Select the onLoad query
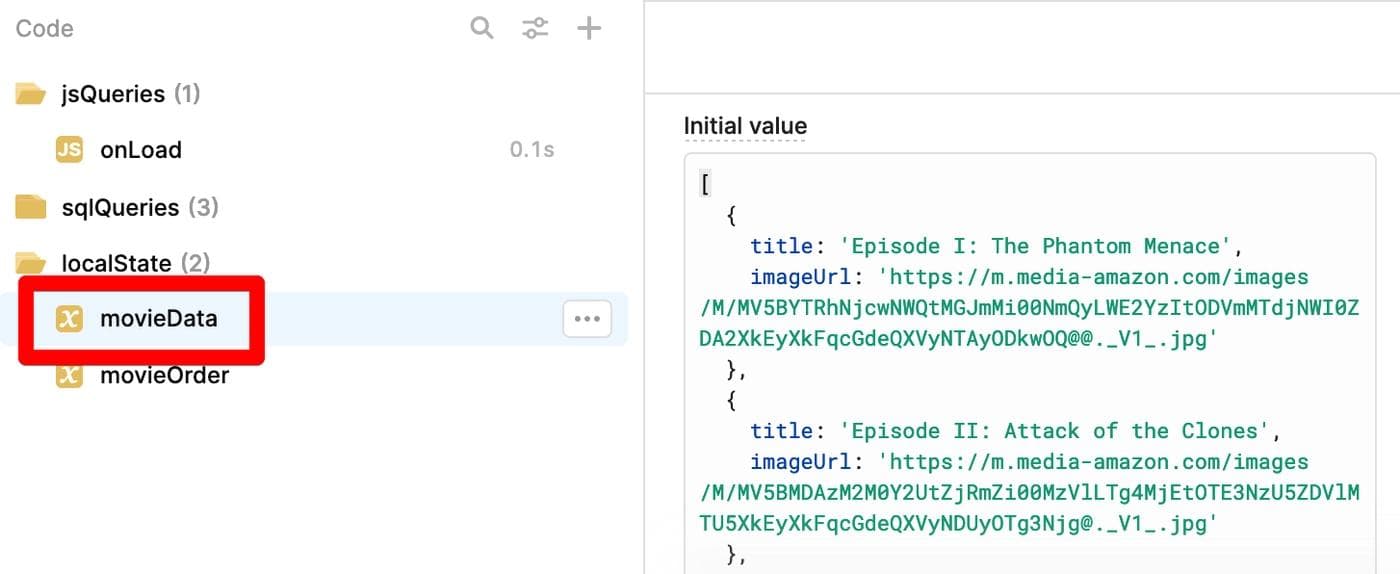Image resolution: width=1400 pixels, height=574 pixels. (140, 150)
